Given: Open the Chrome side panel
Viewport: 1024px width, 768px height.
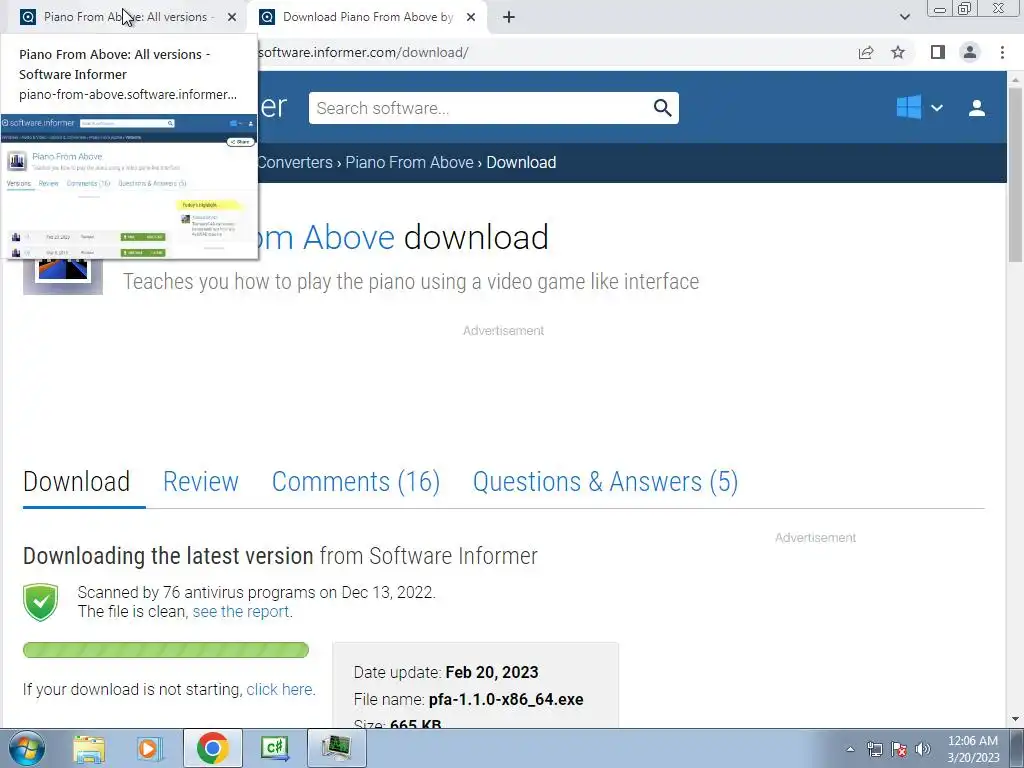Looking at the screenshot, I should [x=938, y=52].
